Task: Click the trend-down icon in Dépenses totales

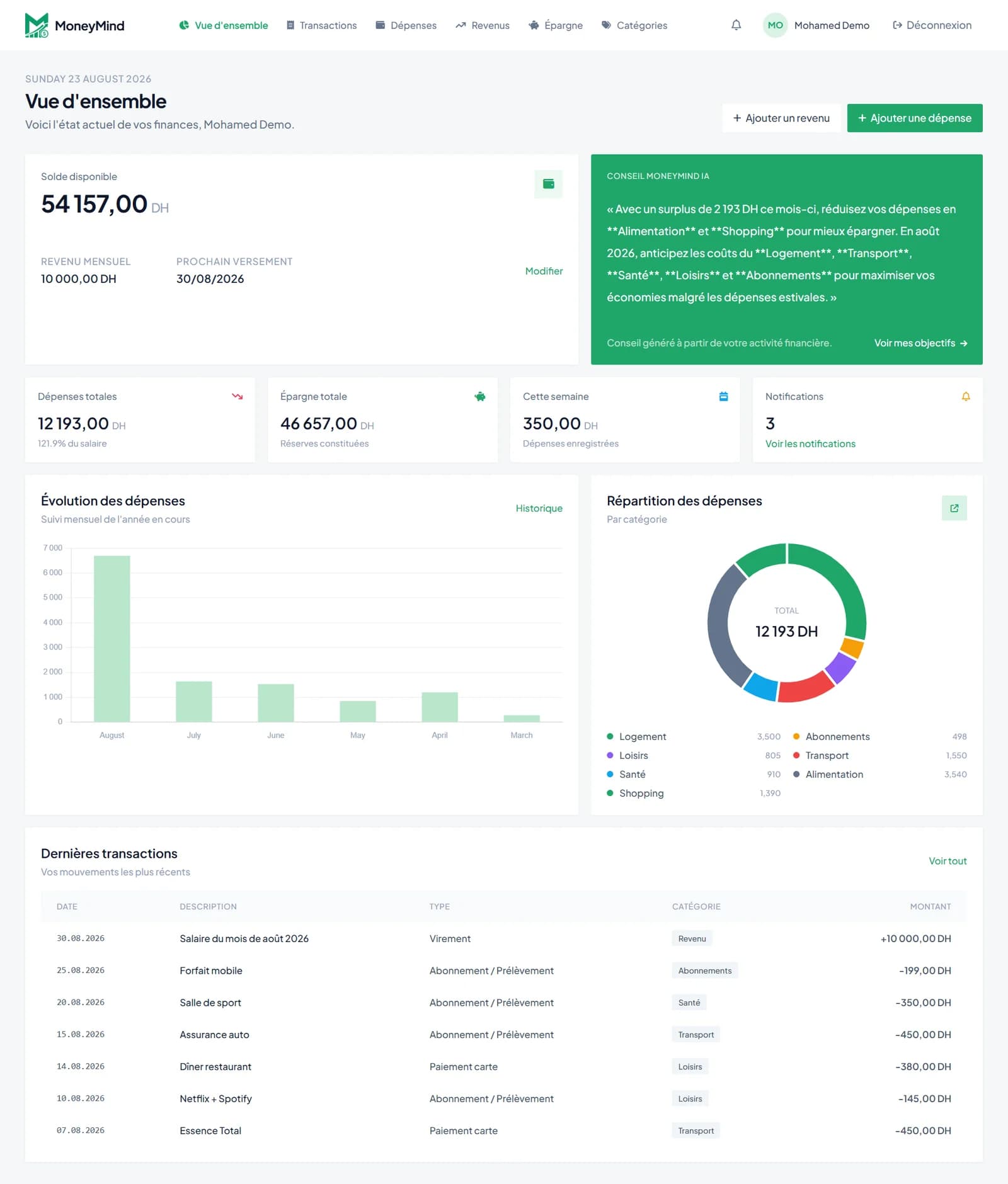Action: 237,396
